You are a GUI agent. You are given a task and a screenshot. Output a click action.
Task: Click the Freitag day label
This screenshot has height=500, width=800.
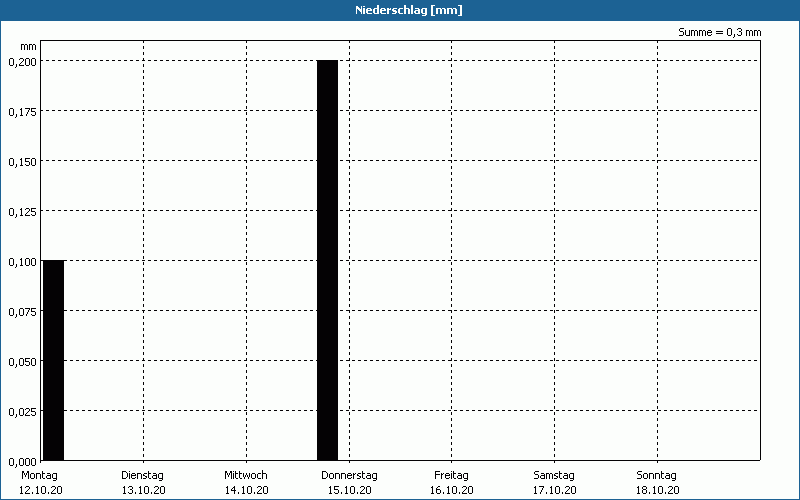pyautogui.click(x=452, y=476)
